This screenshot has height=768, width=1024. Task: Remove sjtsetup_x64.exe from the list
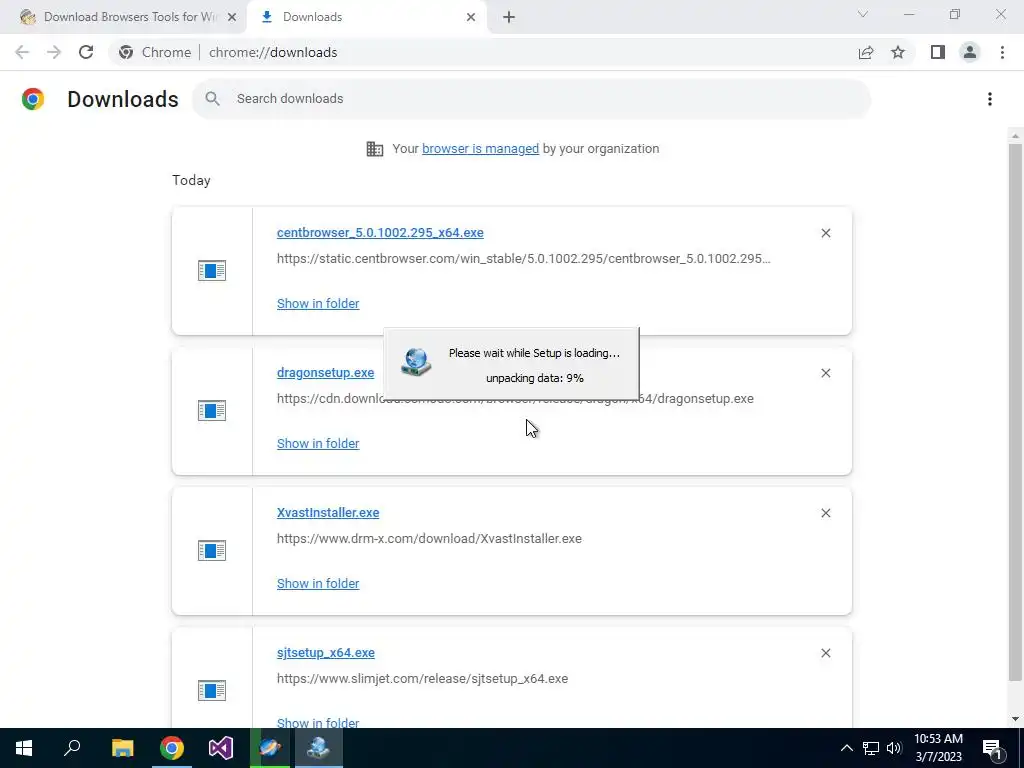(x=825, y=653)
